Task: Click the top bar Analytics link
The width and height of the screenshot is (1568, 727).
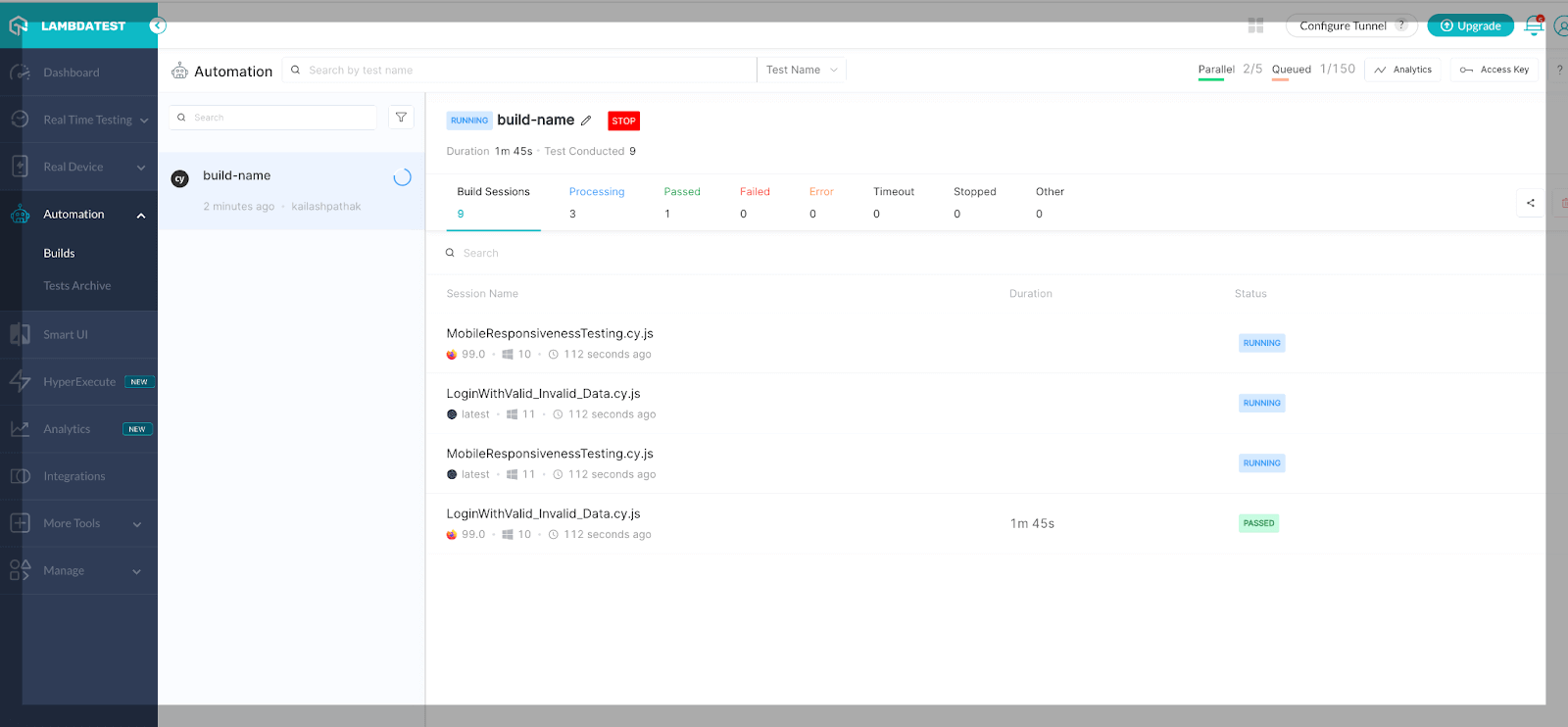Action: (1403, 70)
